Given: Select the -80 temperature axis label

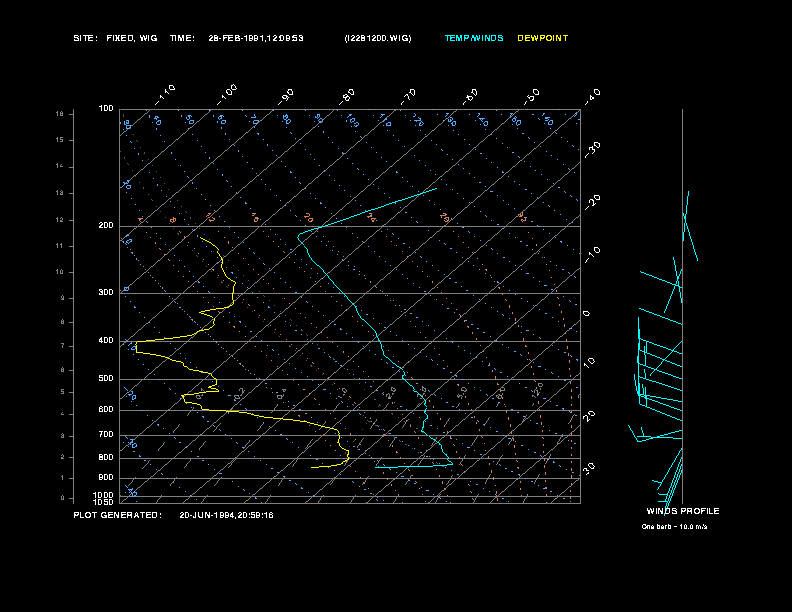Looking at the screenshot, I should (346, 97).
